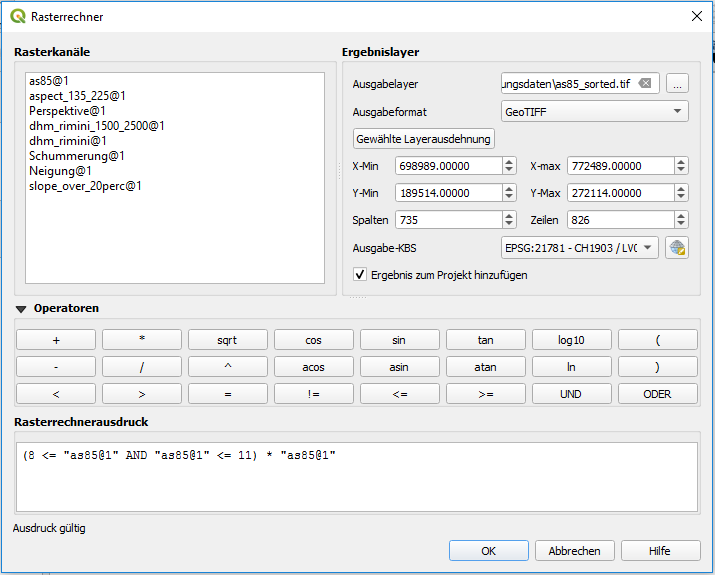Click the CRS selector globe icon
The width and height of the screenshot is (715, 575).
(x=677, y=248)
